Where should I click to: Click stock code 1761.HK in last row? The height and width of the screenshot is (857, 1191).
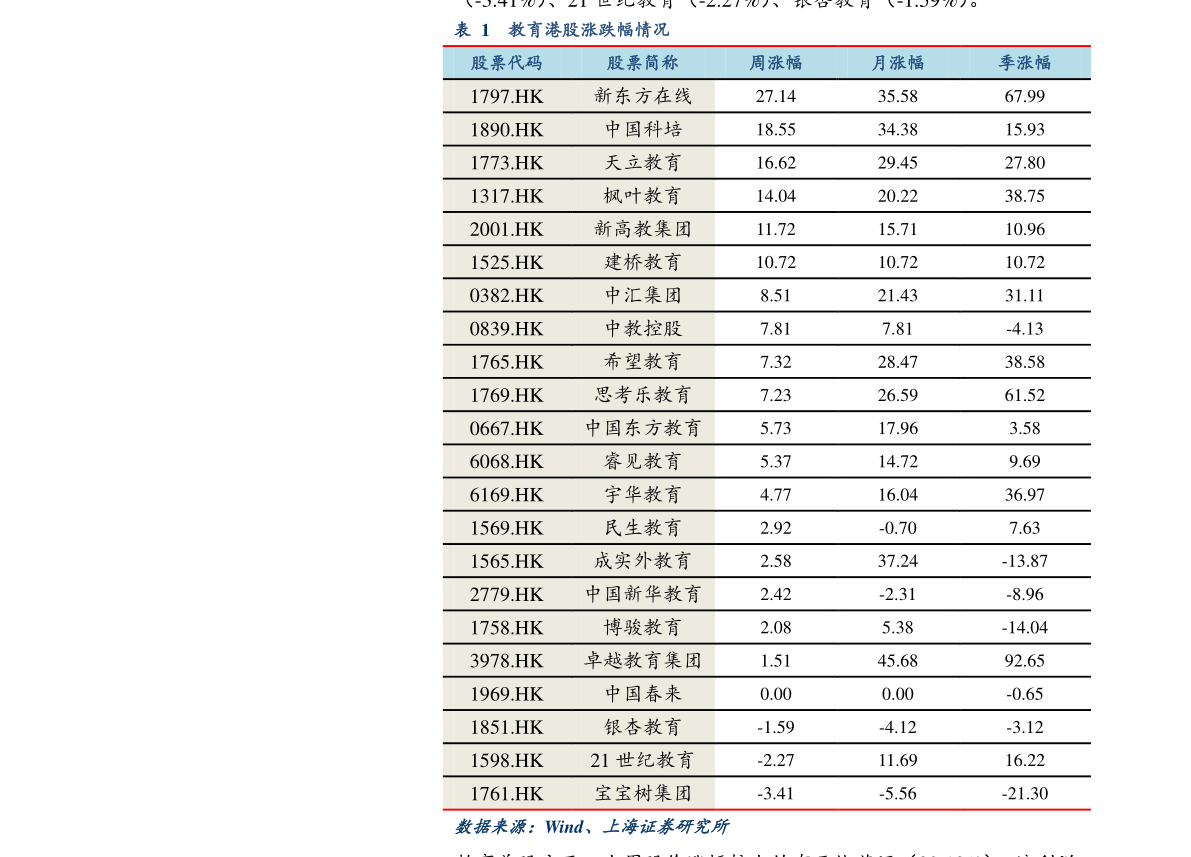(x=506, y=793)
